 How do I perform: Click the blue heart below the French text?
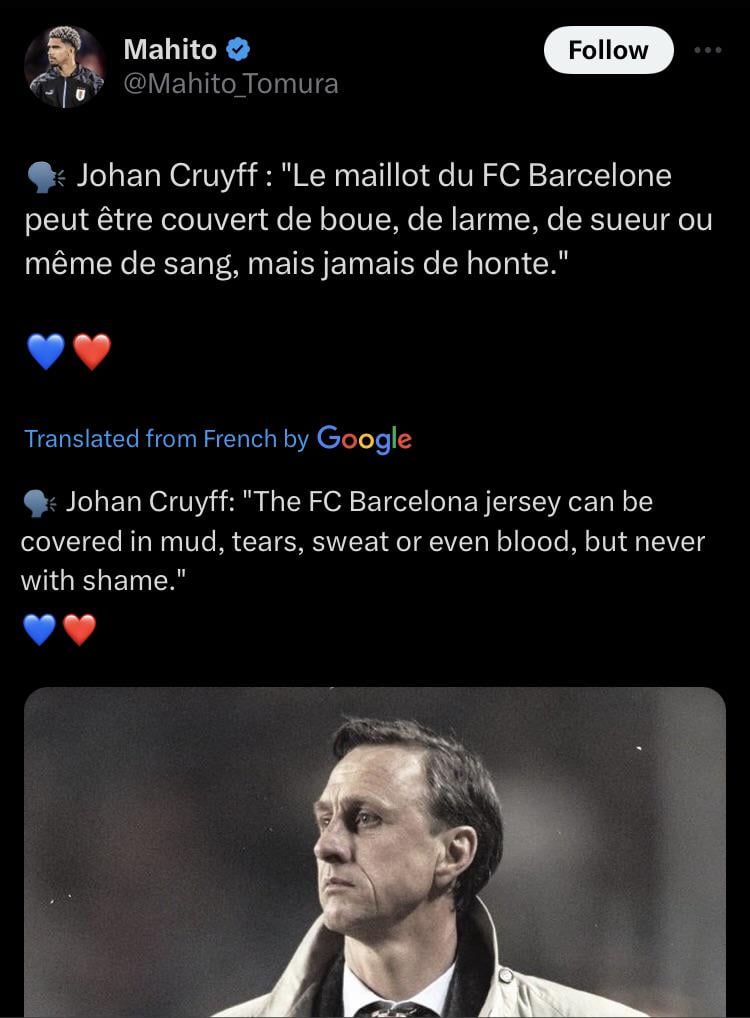click(47, 351)
